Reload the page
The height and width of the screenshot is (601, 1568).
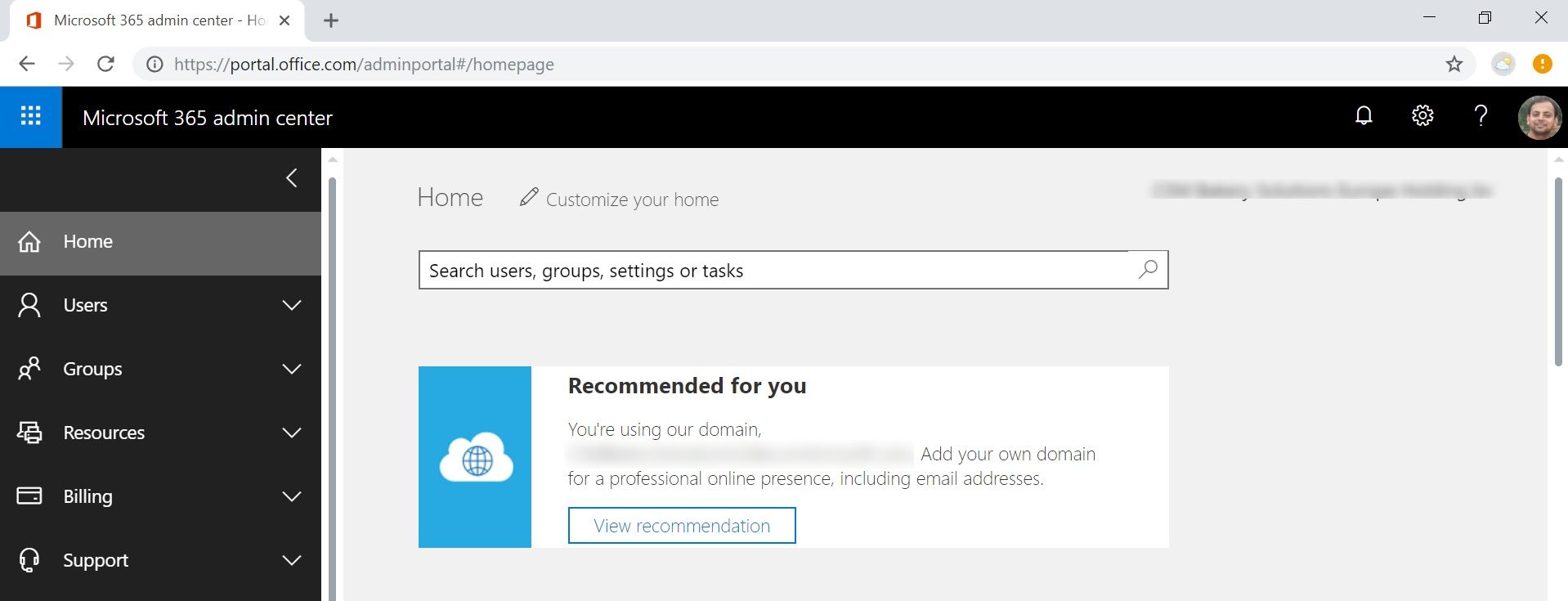tap(105, 64)
